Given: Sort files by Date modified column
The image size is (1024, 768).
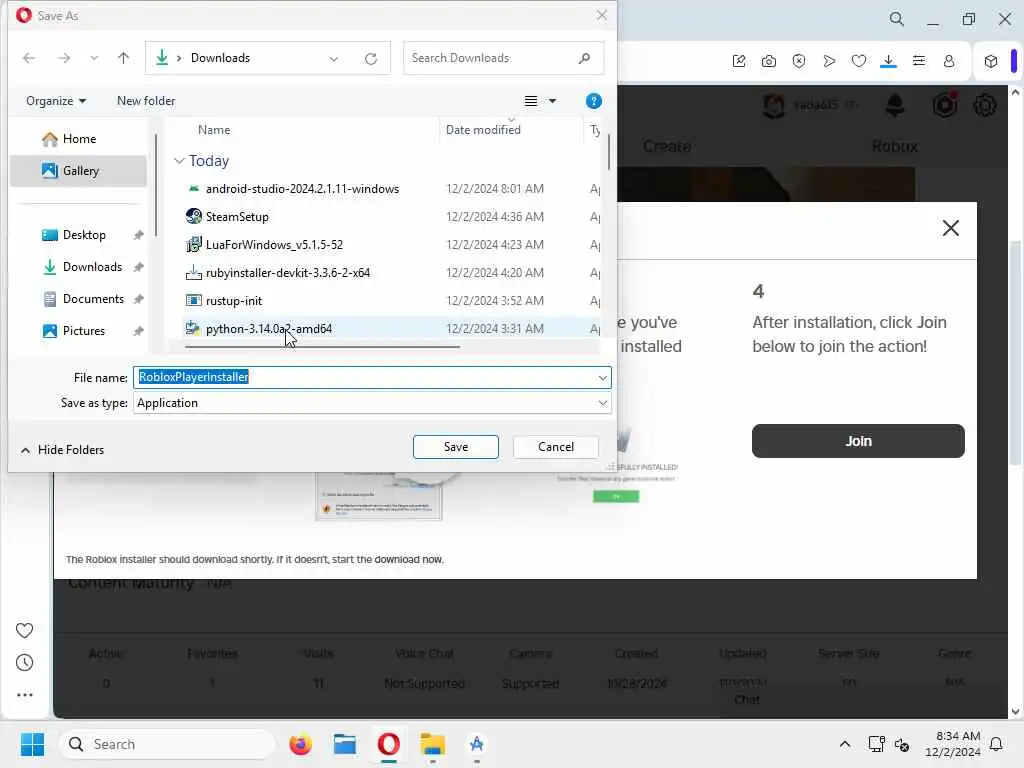Looking at the screenshot, I should [483, 130].
